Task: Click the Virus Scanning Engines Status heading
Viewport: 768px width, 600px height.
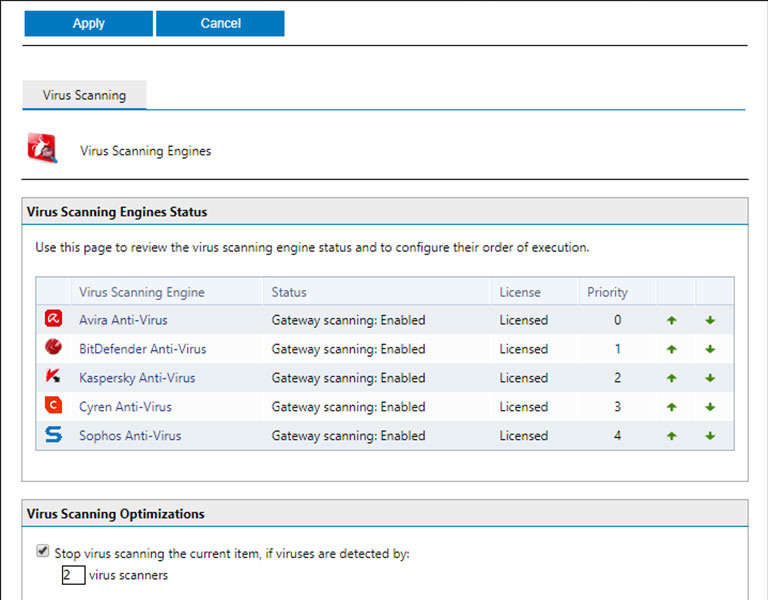Action: (x=117, y=212)
